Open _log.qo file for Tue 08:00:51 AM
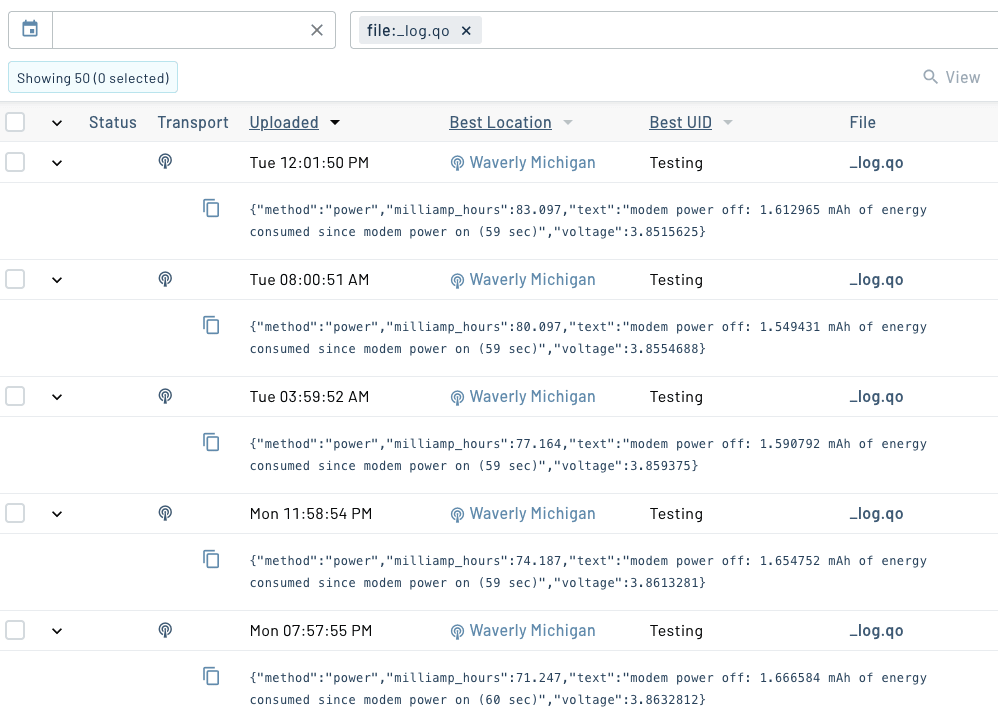Viewport: 998px width, 723px height. pyautogui.click(x=876, y=279)
